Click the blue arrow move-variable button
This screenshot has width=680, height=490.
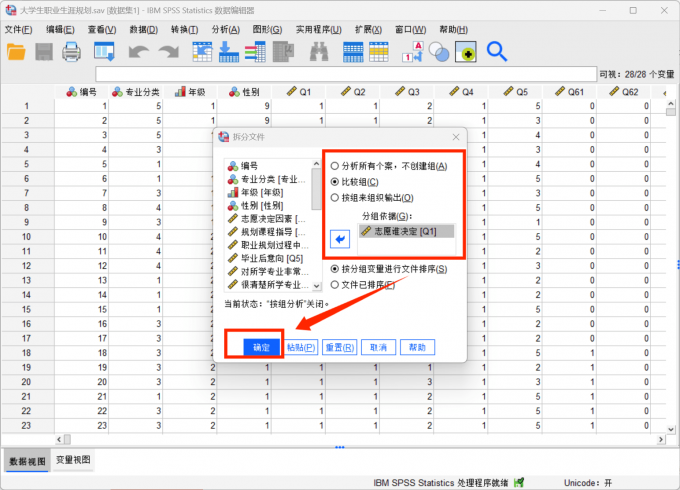coord(340,239)
